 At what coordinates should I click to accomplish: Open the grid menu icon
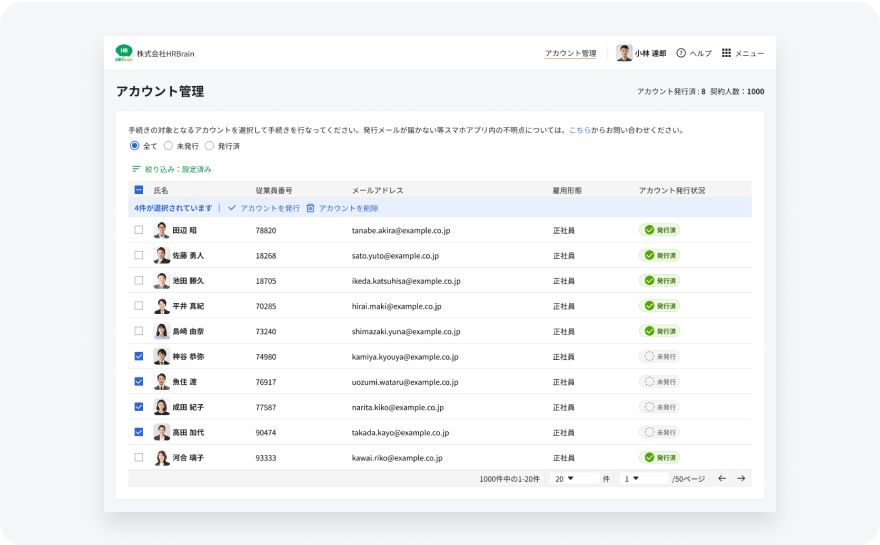(726, 53)
